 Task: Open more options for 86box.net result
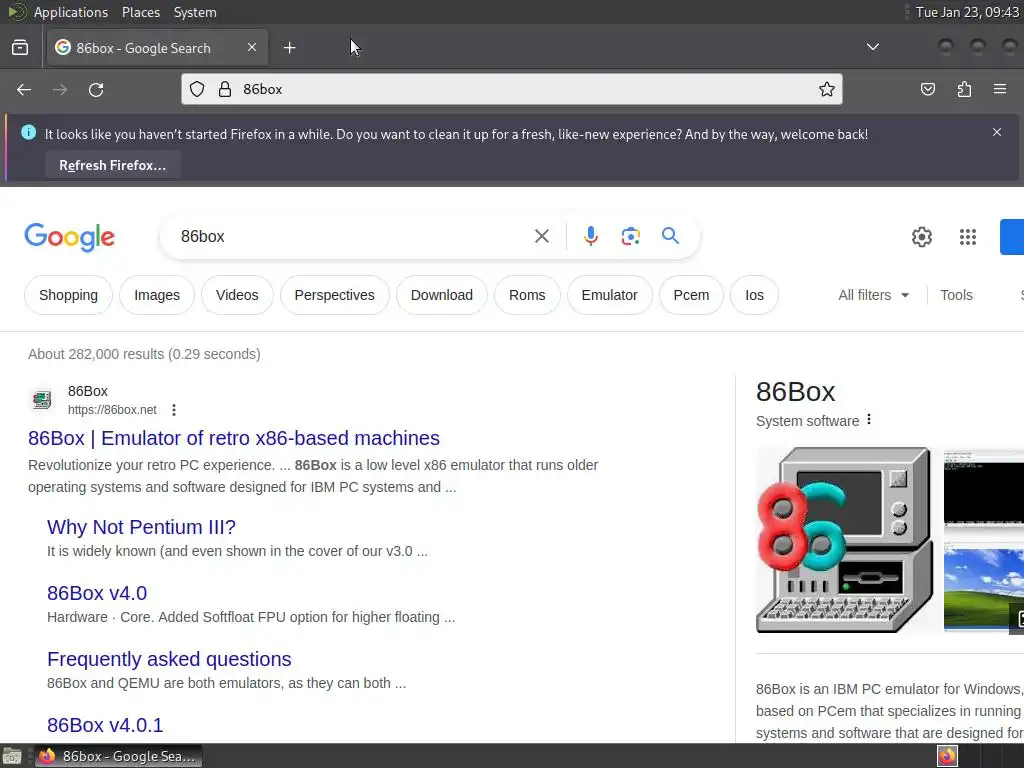point(174,410)
